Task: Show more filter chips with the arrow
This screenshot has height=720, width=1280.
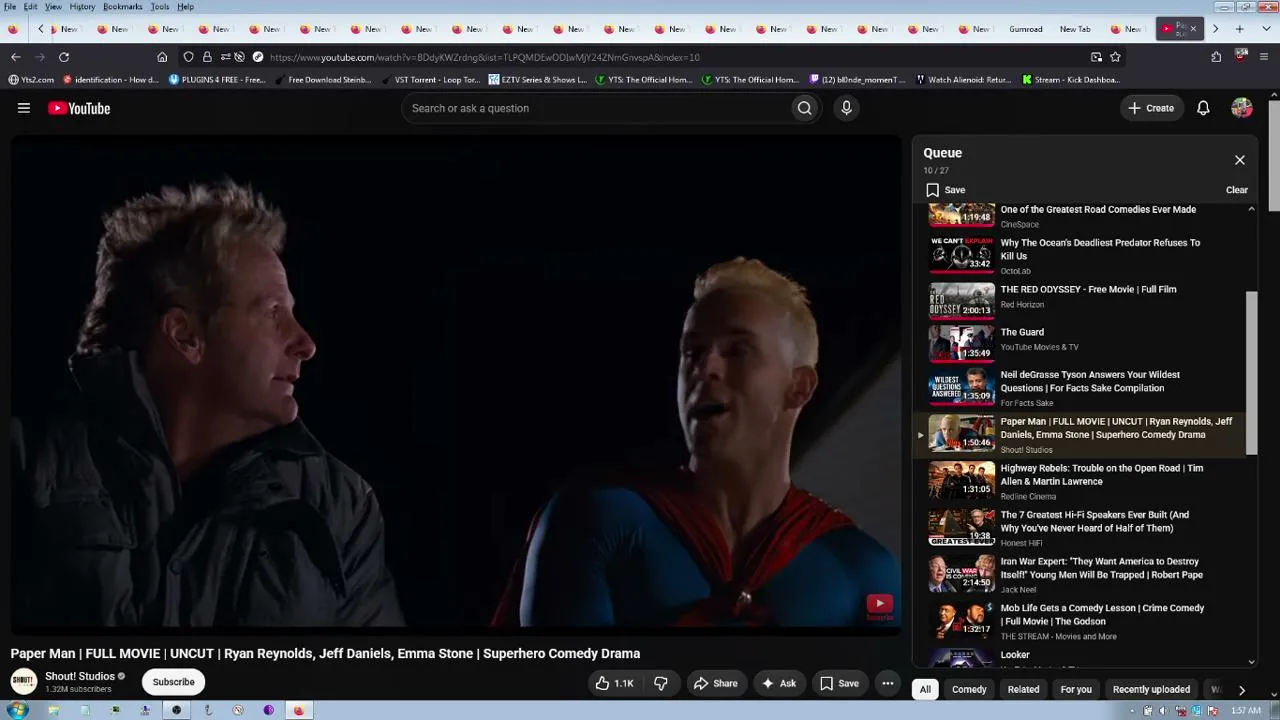Action: (1241, 690)
